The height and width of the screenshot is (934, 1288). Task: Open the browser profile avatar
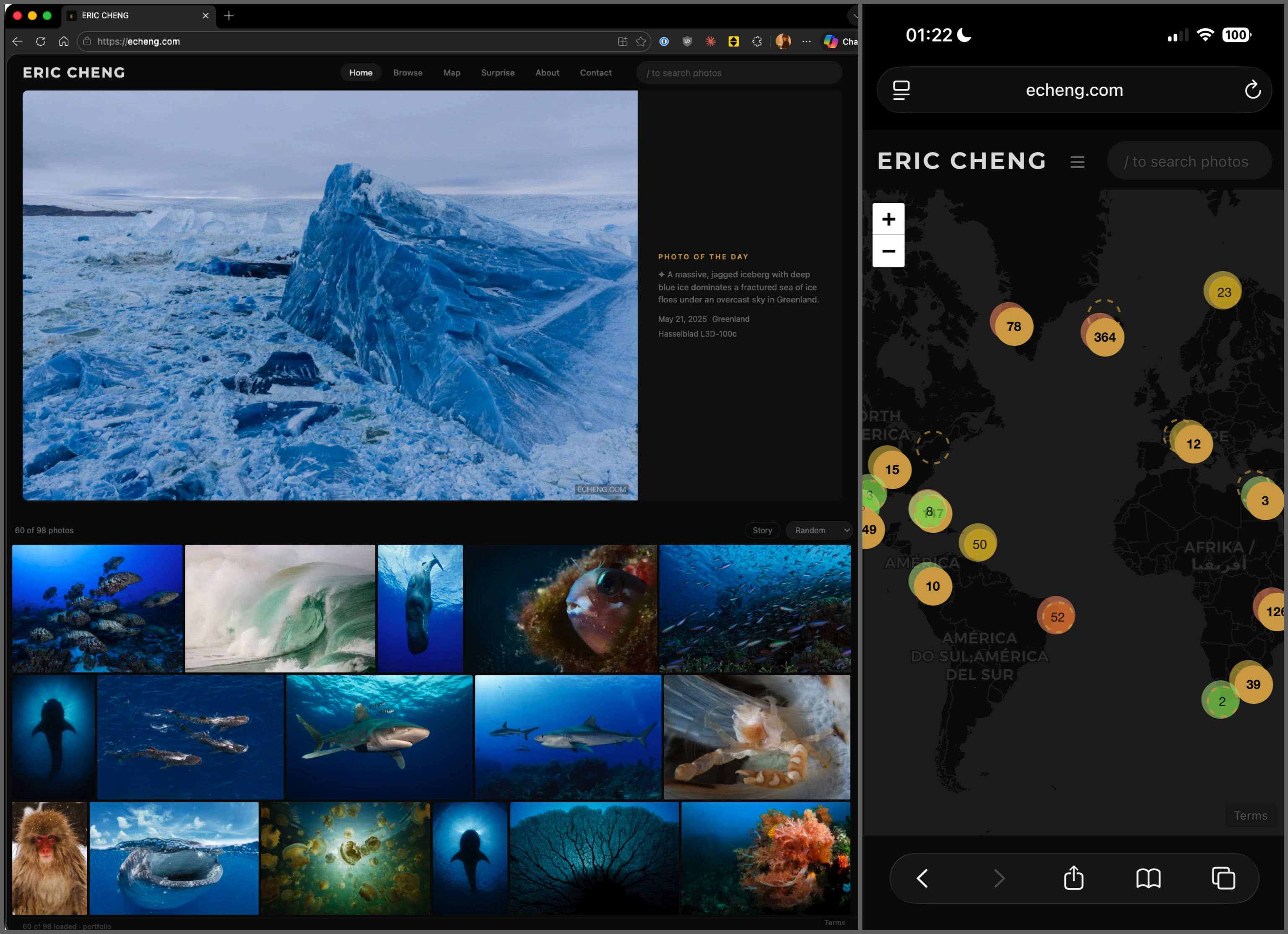(783, 42)
